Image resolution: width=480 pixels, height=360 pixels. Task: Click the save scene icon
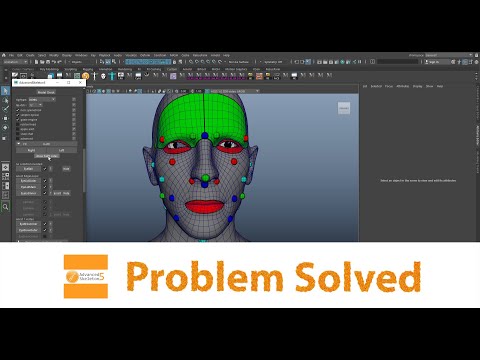48,62
